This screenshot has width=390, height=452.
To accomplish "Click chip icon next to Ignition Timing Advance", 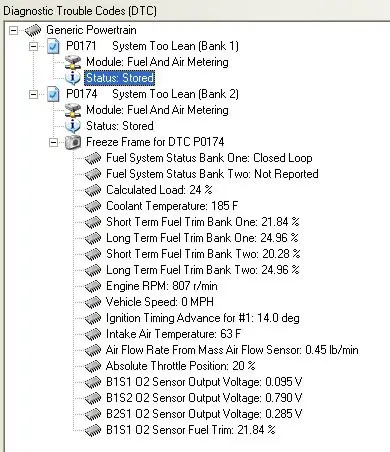I will coord(93,318).
